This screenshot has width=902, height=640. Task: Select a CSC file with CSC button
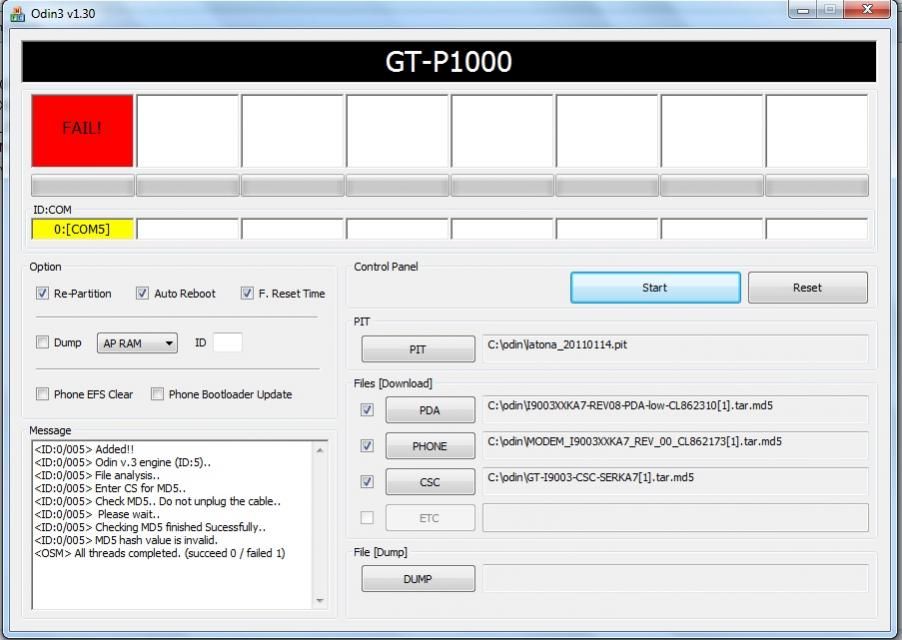pyautogui.click(x=430, y=482)
